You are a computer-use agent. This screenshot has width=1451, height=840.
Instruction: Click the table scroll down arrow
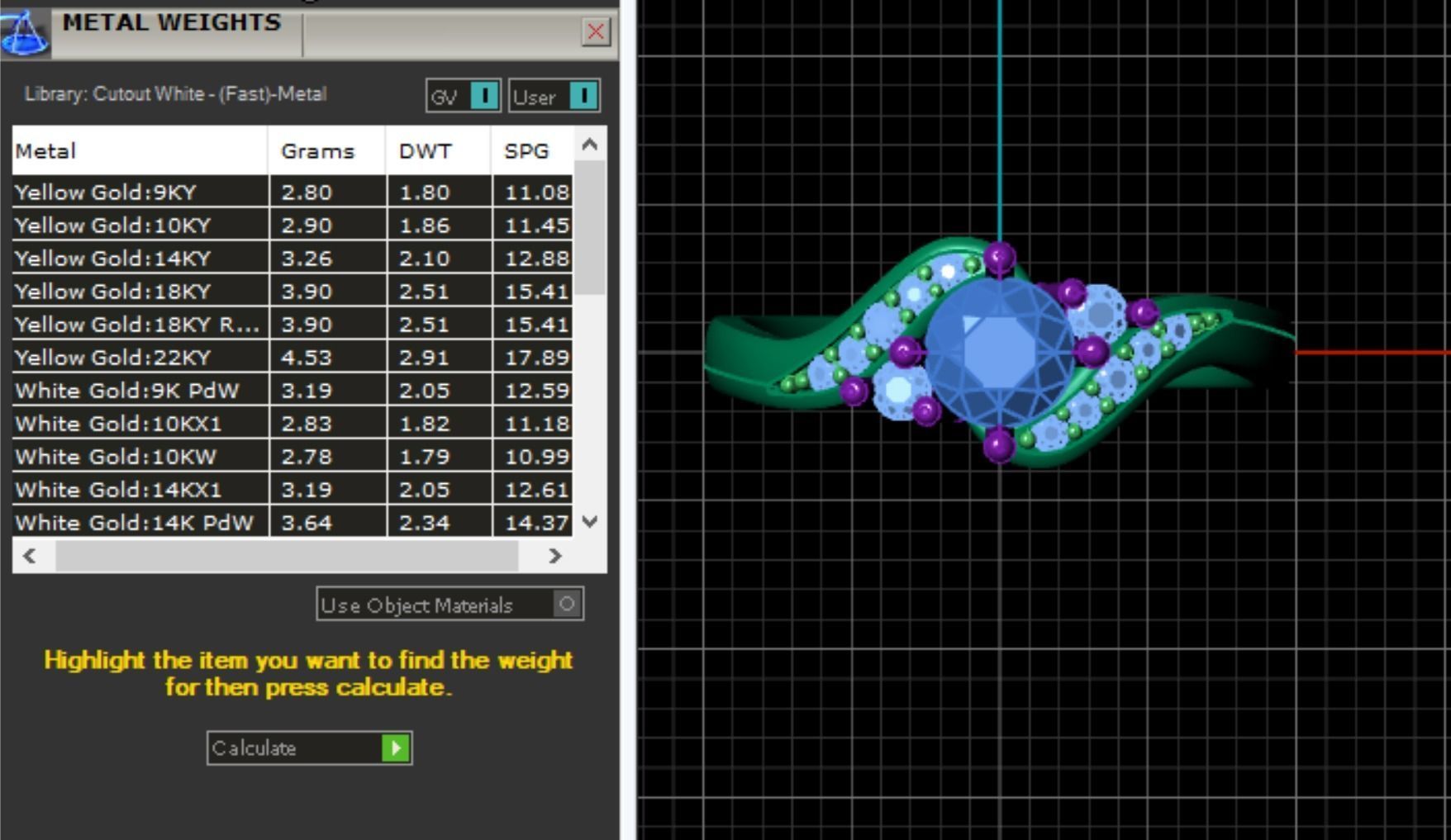coord(589,521)
